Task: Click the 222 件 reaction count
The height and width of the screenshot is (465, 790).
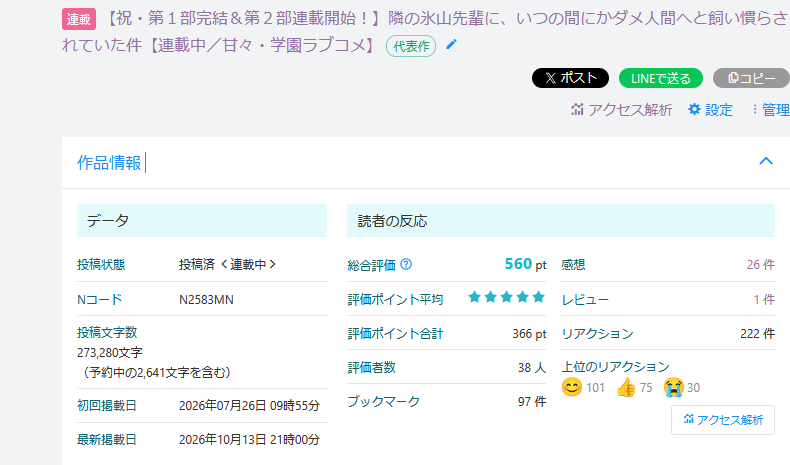Action: 757,334
